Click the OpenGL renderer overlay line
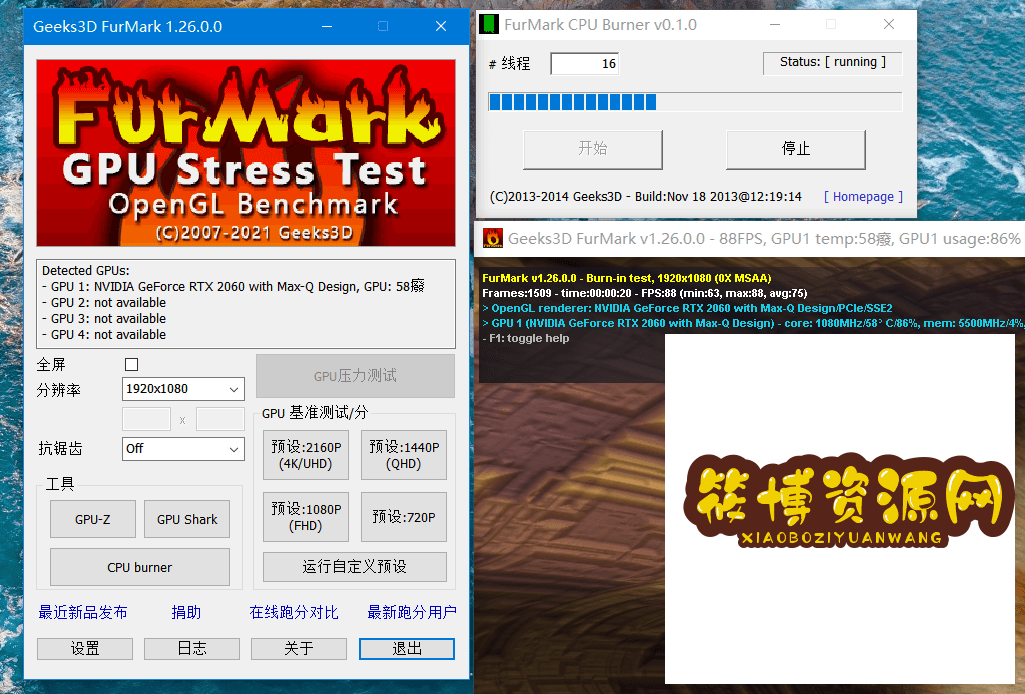The height and width of the screenshot is (694, 1025). pyautogui.click(x=687, y=308)
